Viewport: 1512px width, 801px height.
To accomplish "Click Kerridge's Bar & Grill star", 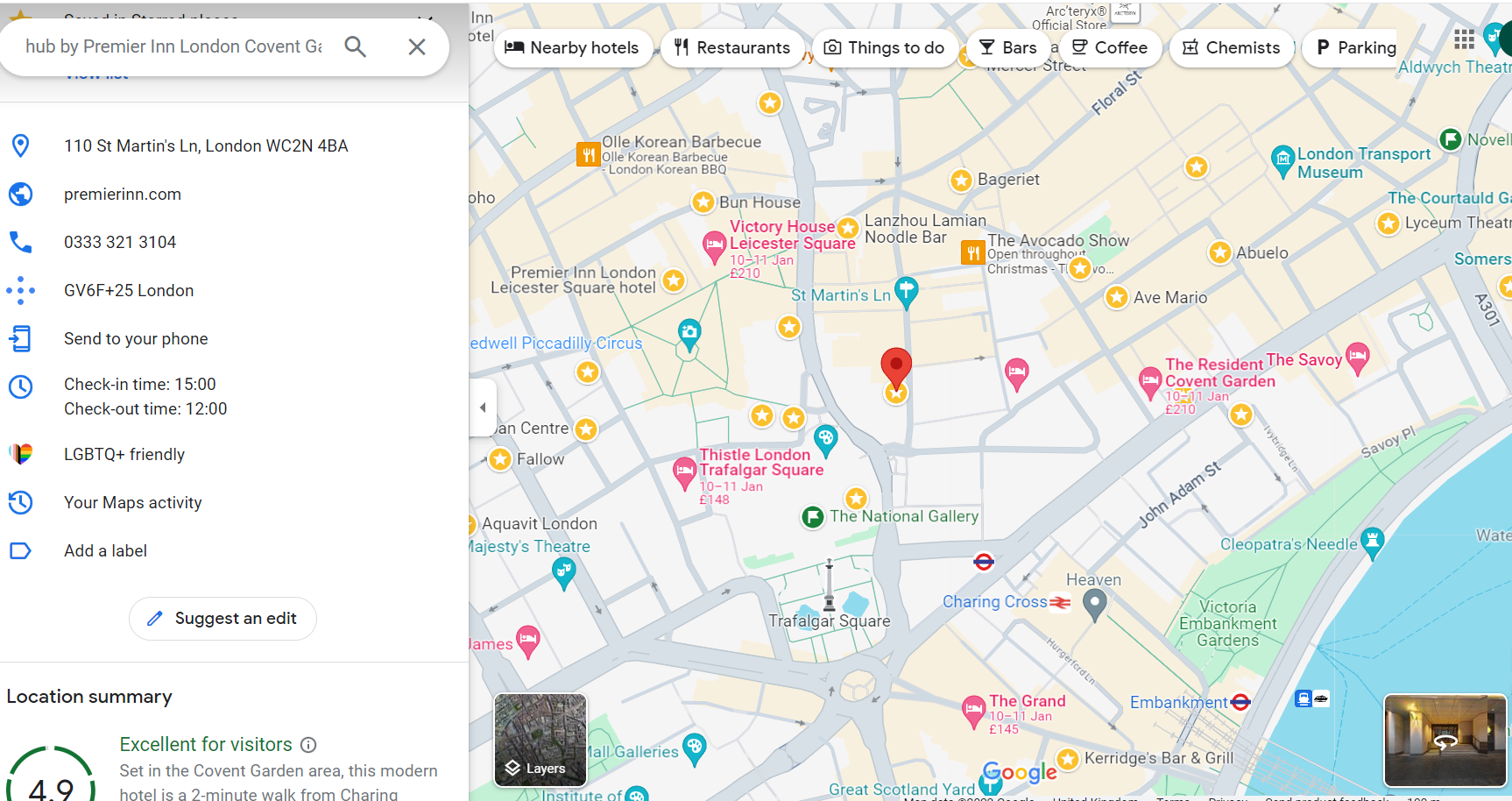I will [x=1068, y=759].
